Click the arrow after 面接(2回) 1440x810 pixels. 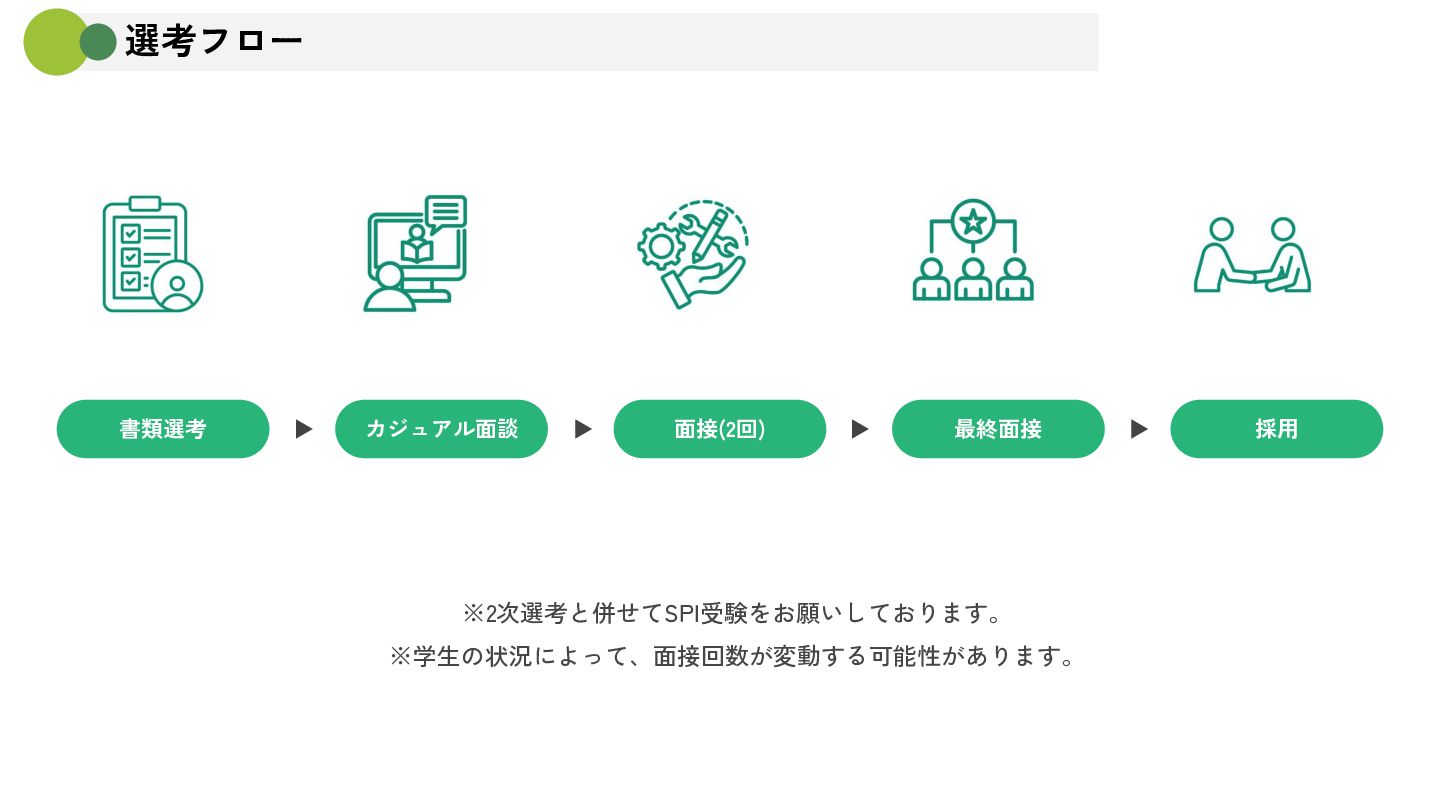[x=860, y=429]
